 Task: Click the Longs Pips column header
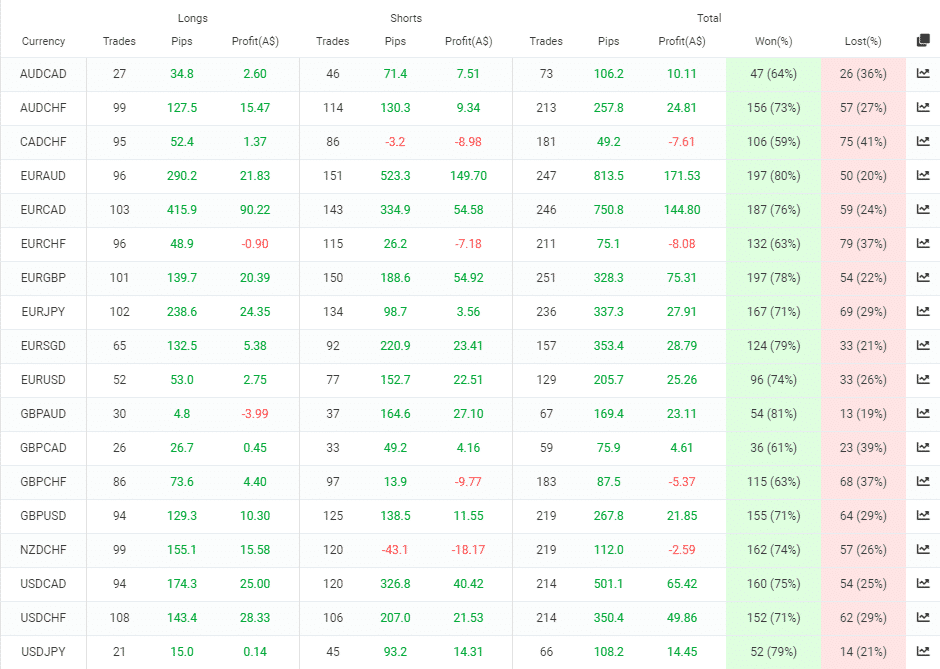coord(182,41)
